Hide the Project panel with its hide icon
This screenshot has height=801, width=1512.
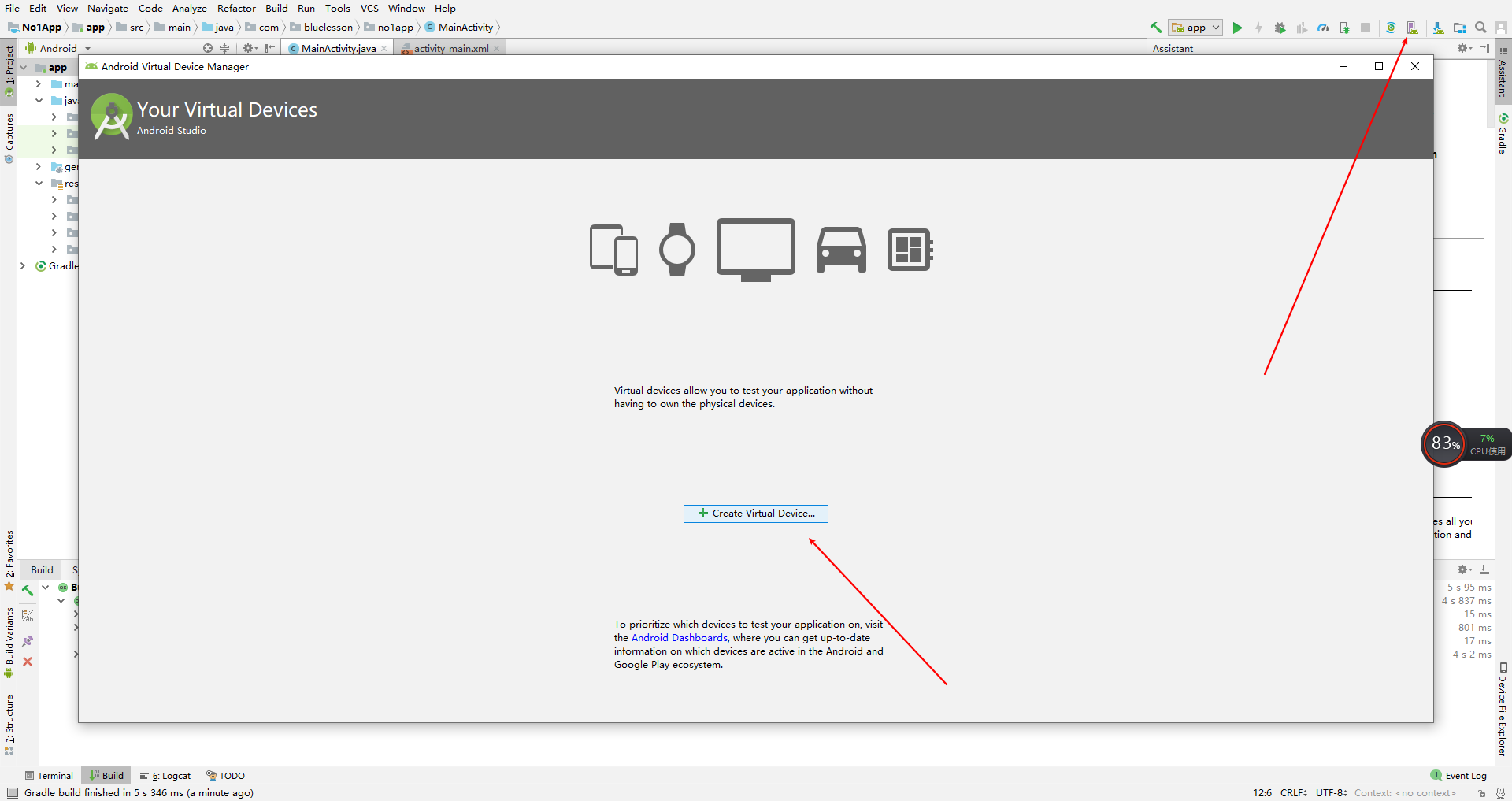coord(270,48)
